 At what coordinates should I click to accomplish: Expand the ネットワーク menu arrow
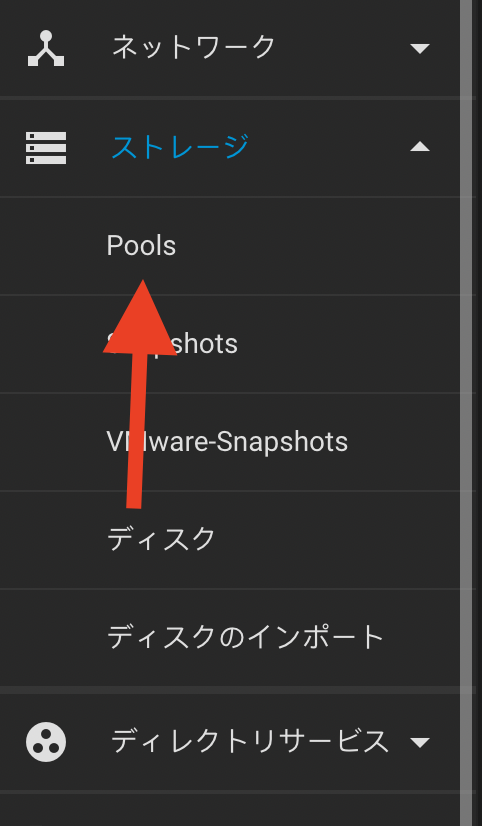pos(420,49)
